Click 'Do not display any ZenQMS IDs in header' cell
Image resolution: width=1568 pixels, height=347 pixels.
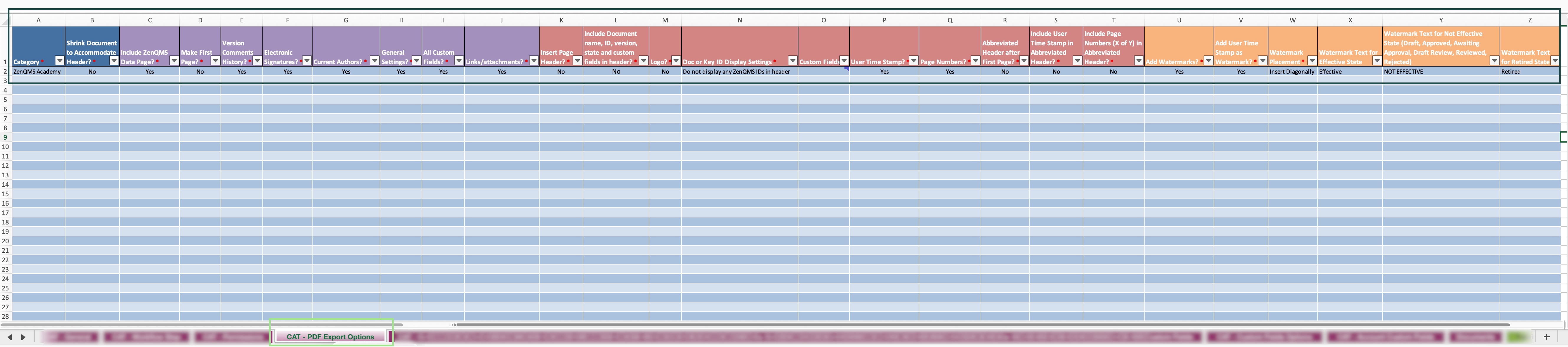pyautogui.click(x=739, y=72)
